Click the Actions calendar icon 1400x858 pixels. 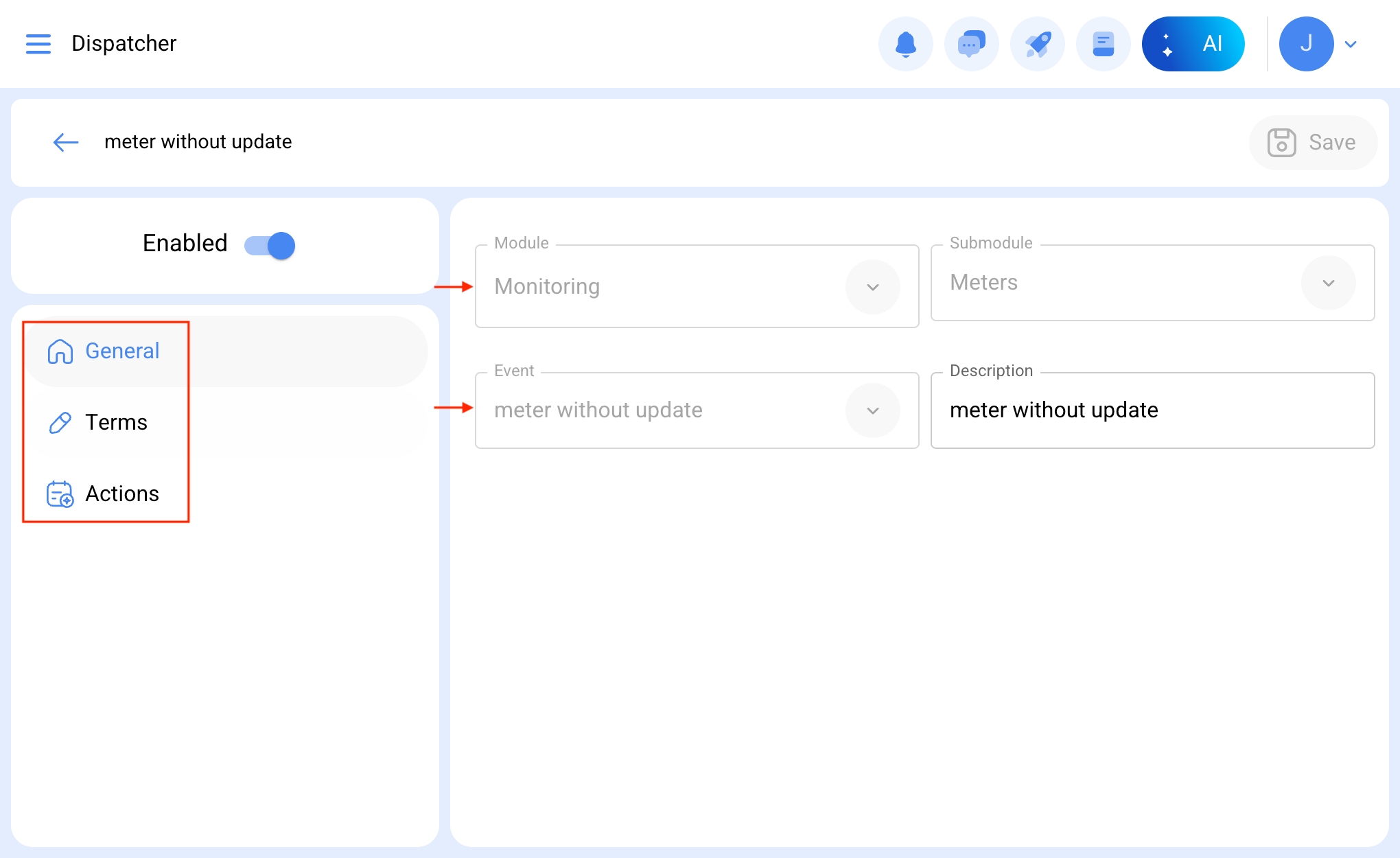[60, 494]
